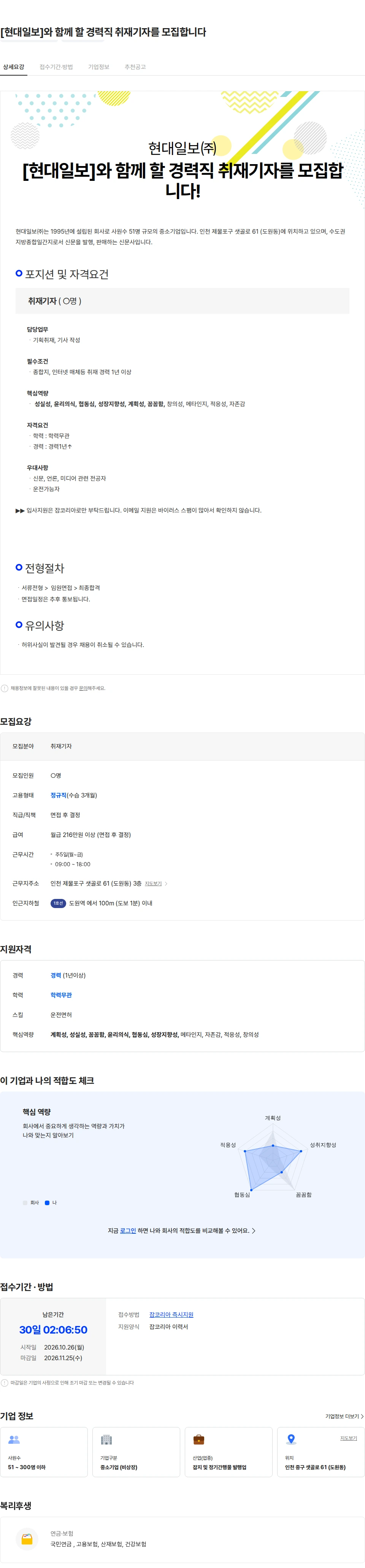Click the 취재기자 ( ○명 ) position header
The width and height of the screenshot is (365, 1568).
click(x=182, y=301)
